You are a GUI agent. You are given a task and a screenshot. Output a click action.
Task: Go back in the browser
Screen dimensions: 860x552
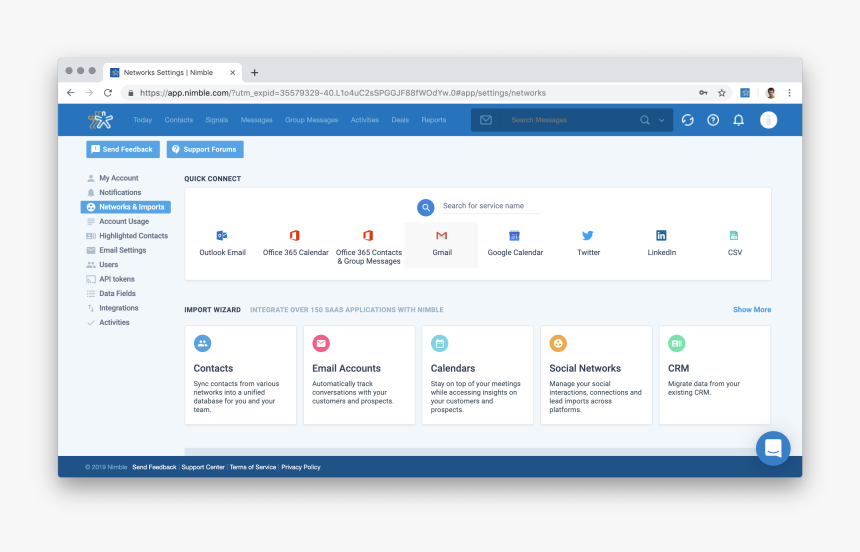click(71, 93)
